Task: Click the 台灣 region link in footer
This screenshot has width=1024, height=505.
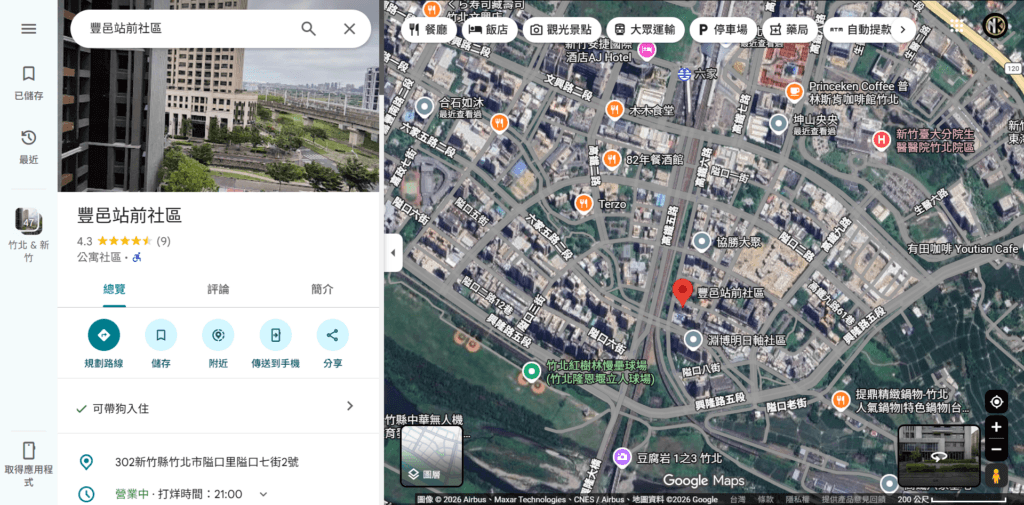Action: (738, 500)
